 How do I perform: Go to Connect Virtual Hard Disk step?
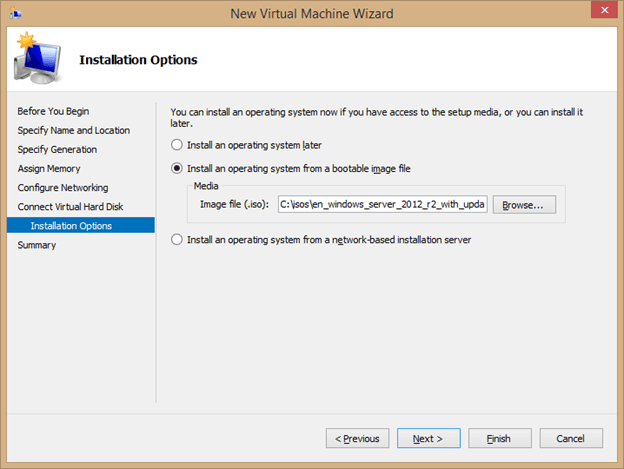tap(69, 206)
